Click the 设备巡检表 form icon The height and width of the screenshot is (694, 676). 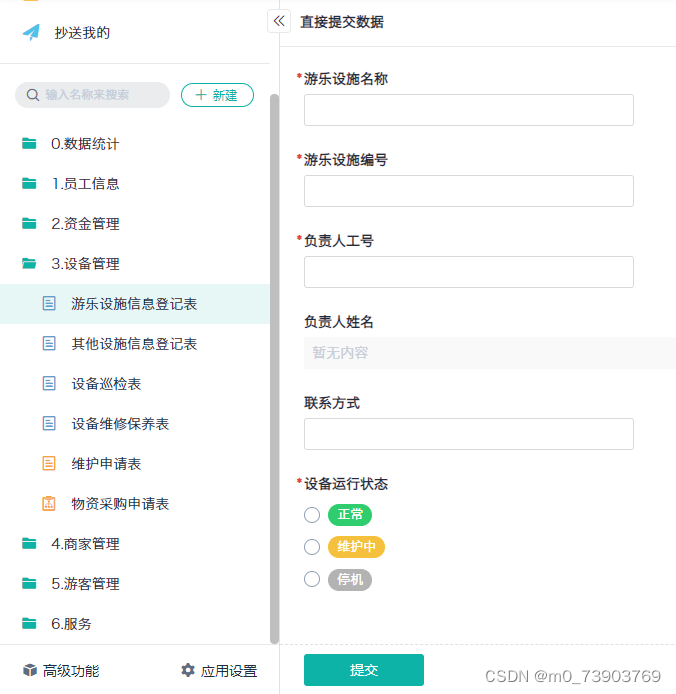coord(49,383)
